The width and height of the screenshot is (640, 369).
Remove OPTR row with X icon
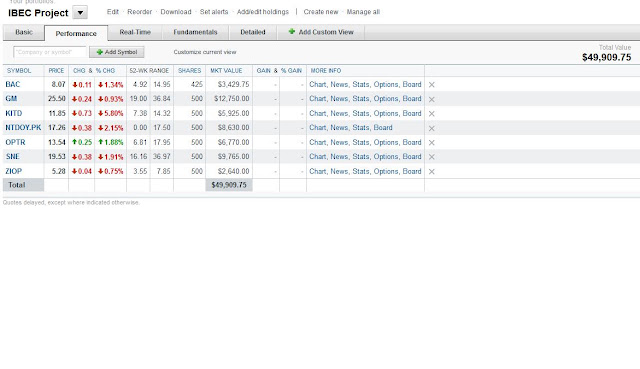tap(431, 142)
